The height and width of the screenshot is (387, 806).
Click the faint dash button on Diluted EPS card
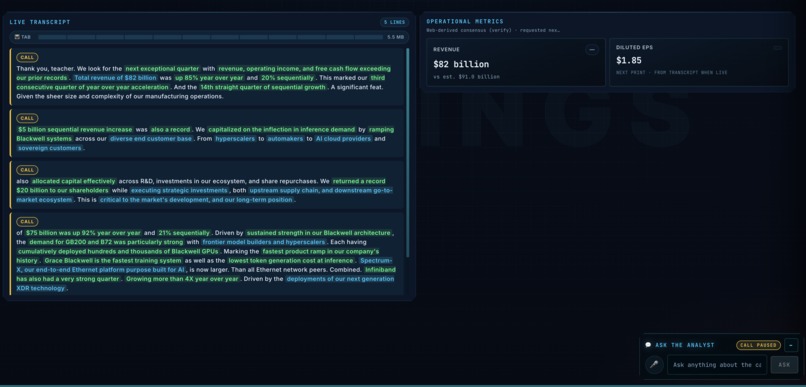[778, 48]
